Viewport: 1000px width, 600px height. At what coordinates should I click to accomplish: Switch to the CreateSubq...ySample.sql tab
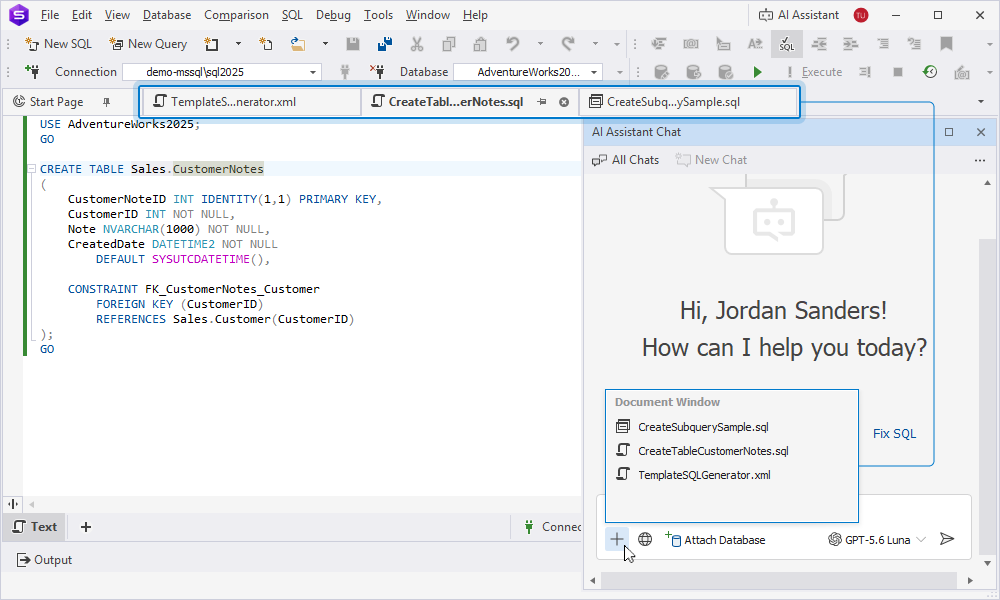pos(688,101)
